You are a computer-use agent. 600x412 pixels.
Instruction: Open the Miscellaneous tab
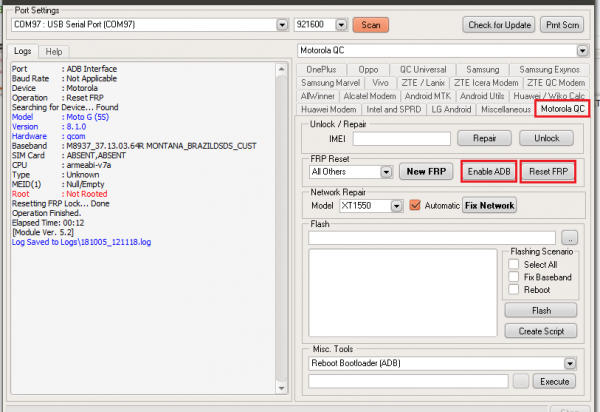(506, 109)
